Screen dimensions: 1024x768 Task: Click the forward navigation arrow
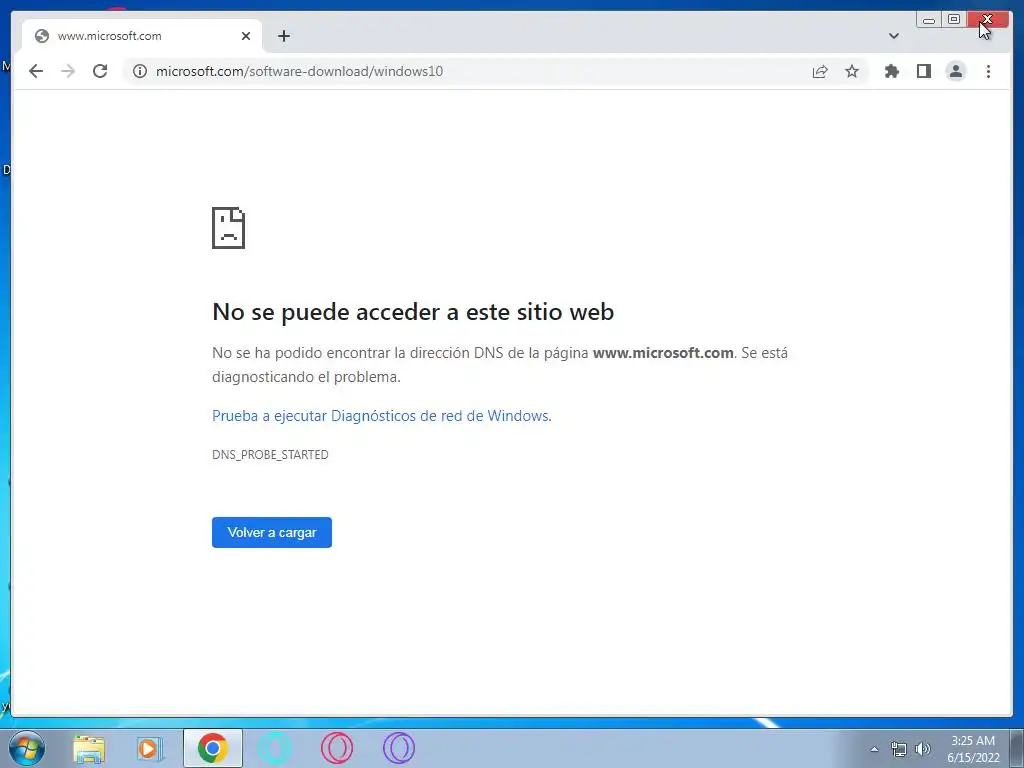68,71
